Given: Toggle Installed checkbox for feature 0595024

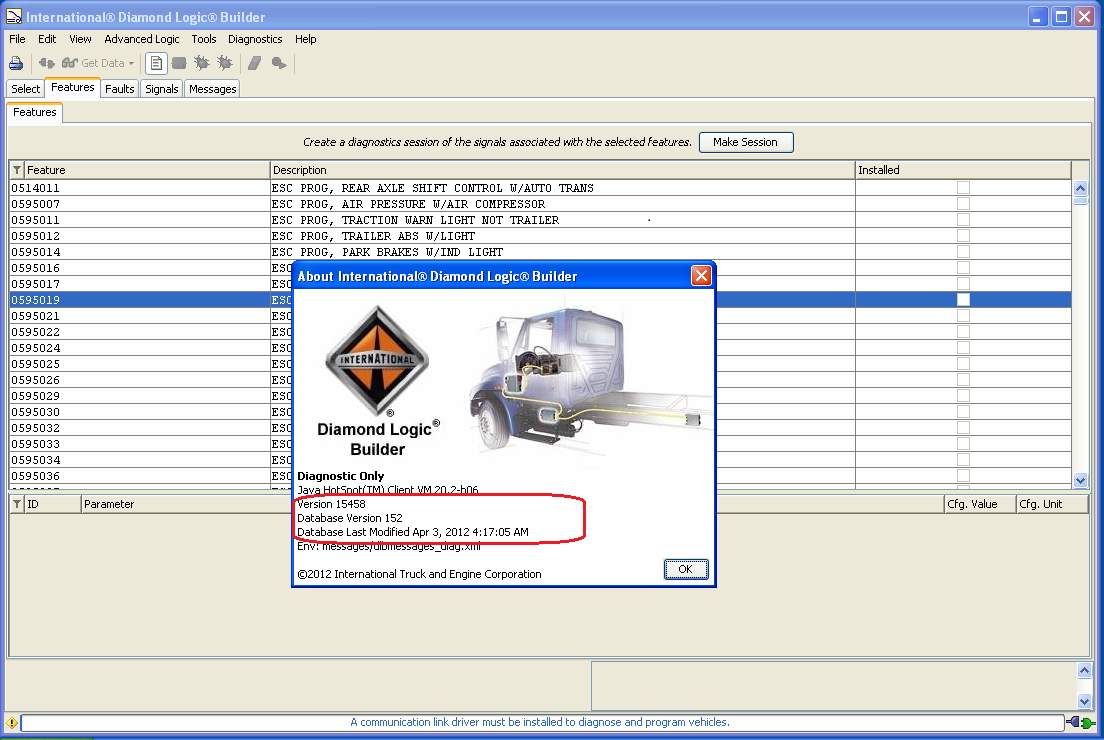Looking at the screenshot, I should click(x=963, y=348).
